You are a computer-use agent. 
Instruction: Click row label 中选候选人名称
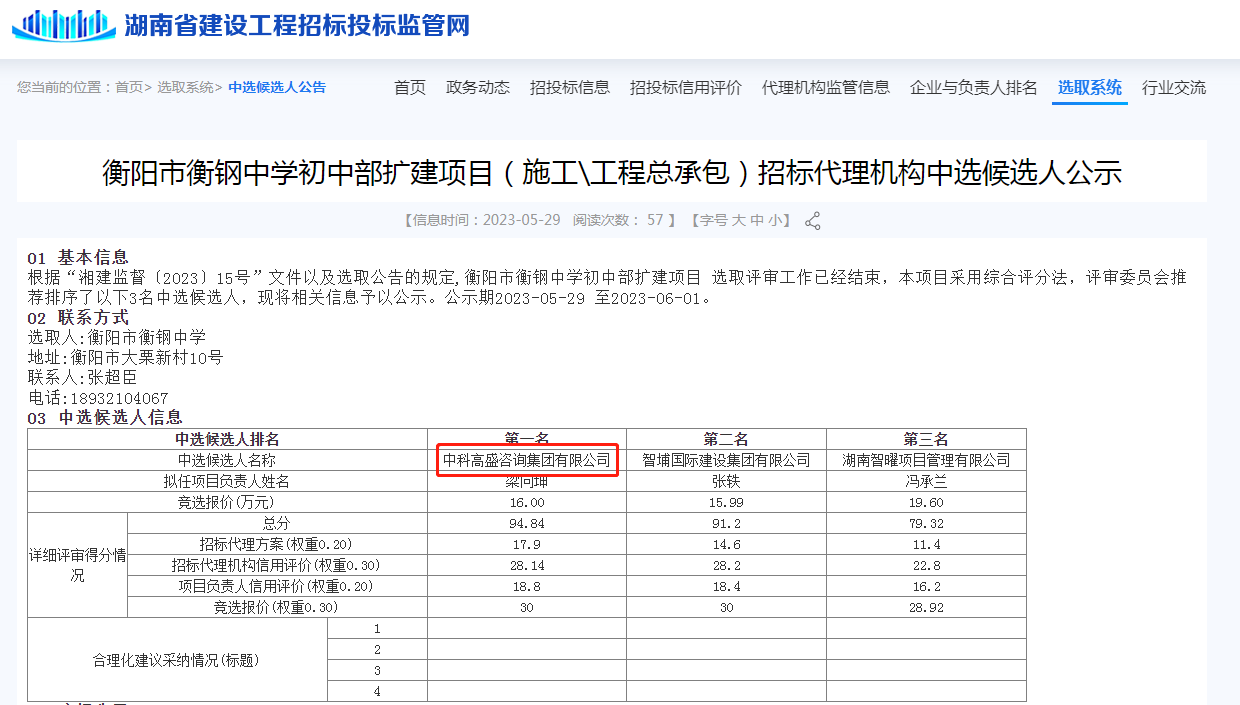tap(227, 460)
